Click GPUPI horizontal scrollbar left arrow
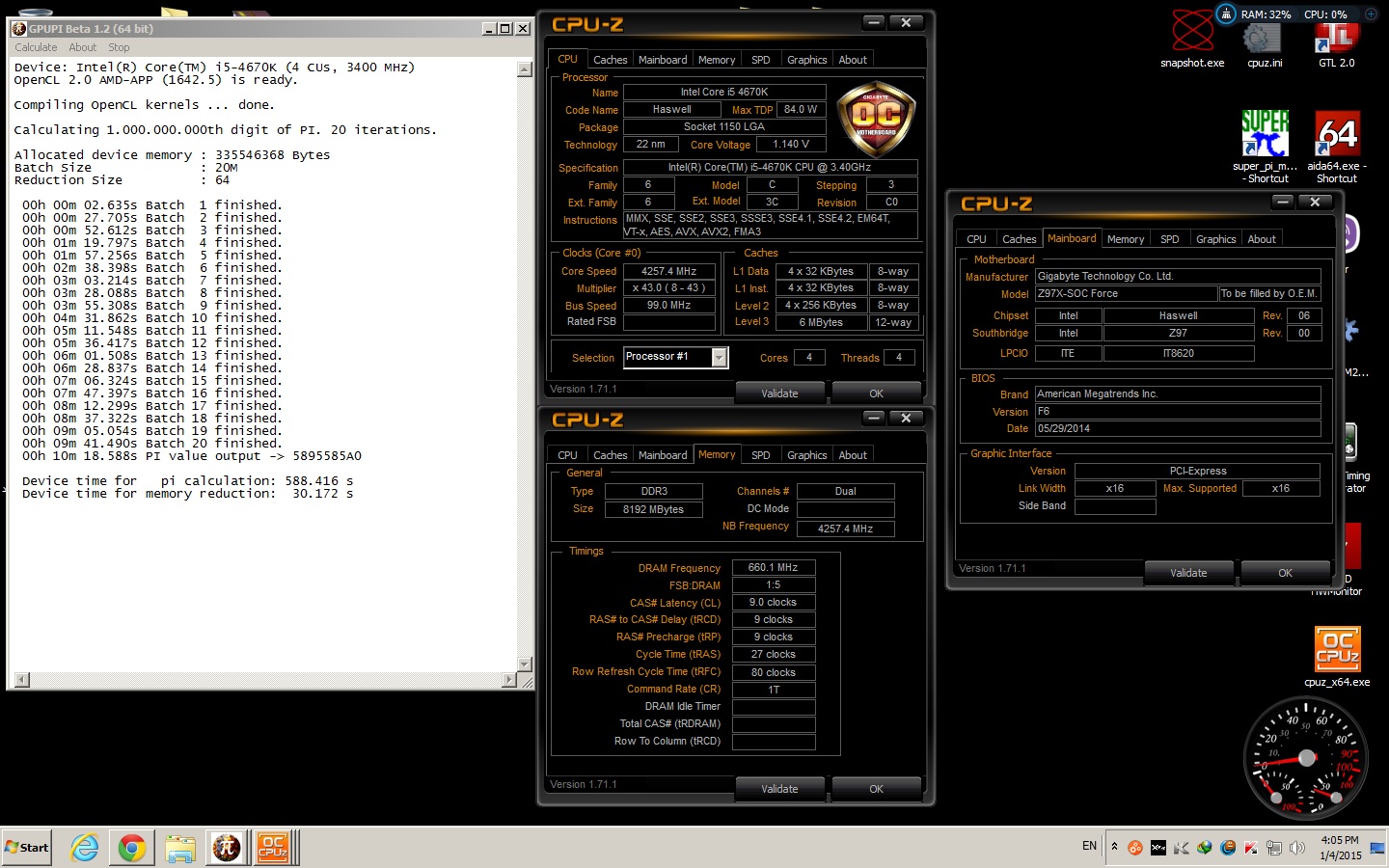The height and width of the screenshot is (868, 1389). [22, 680]
